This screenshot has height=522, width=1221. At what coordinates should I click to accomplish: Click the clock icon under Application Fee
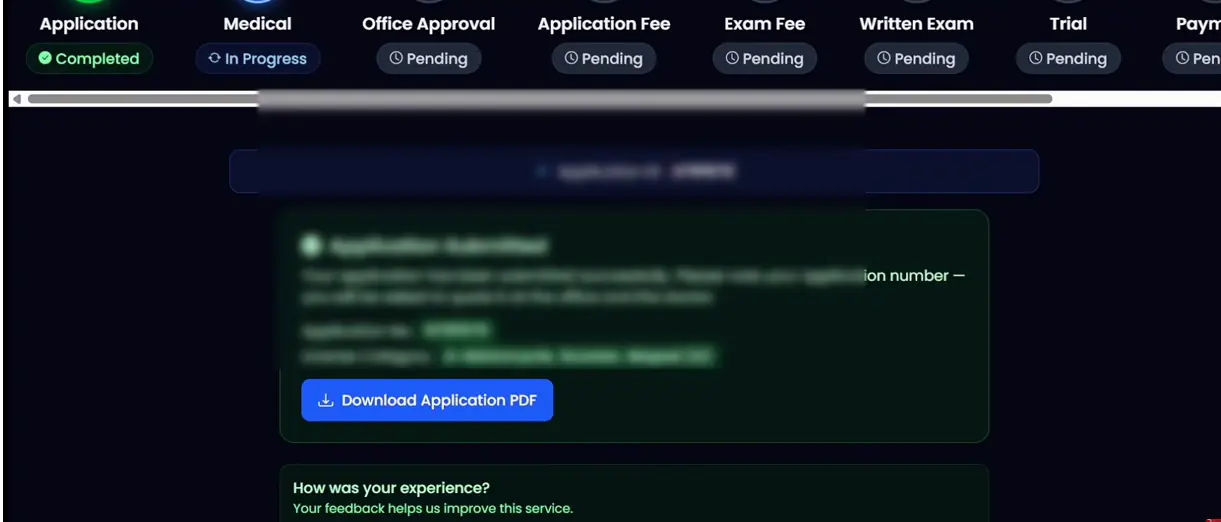click(x=571, y=59)
